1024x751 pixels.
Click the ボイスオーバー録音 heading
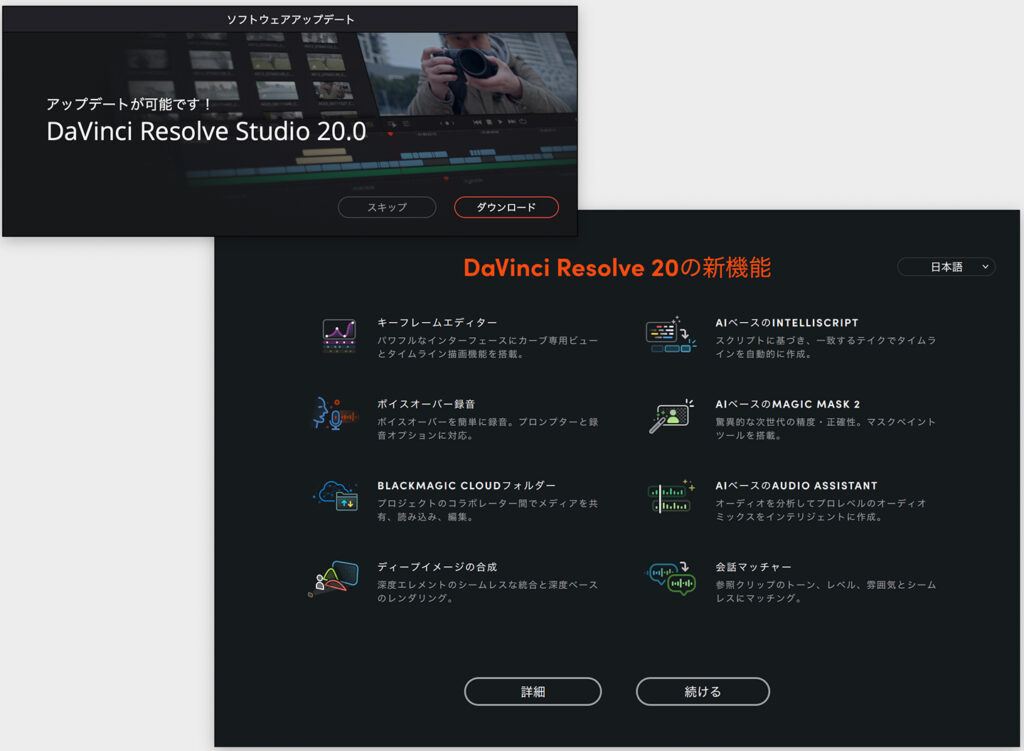click(426, 404)
